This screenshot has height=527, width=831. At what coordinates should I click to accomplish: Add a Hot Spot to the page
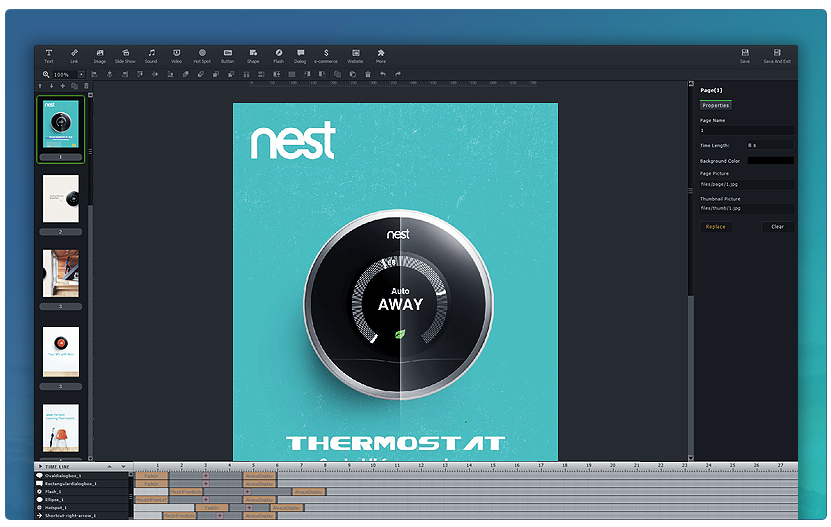[x=202, y=56]
